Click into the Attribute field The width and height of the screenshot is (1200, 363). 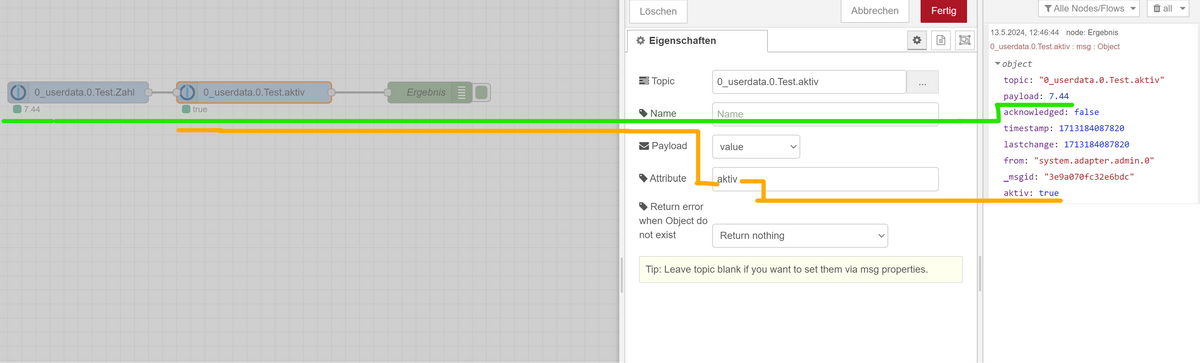(825, 179)
